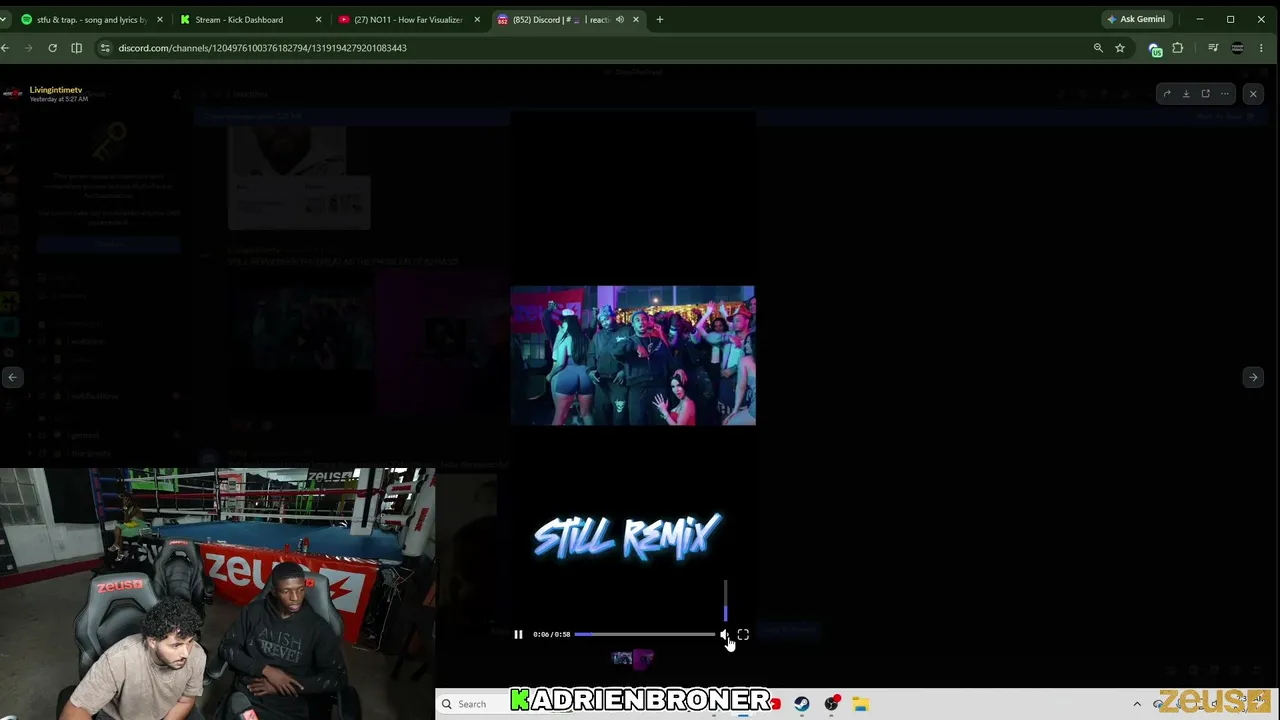
Task: Show hidden system tray icons
Action: pos(1137,704)
